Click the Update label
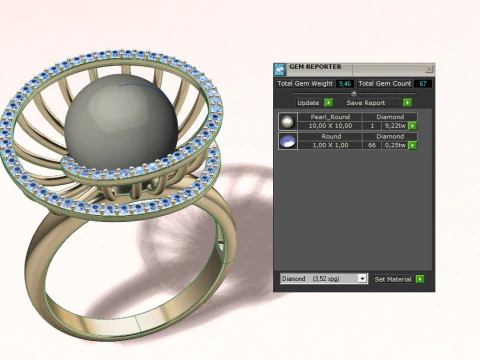This screenshot has height=360, width=480. tap(308, 103)
